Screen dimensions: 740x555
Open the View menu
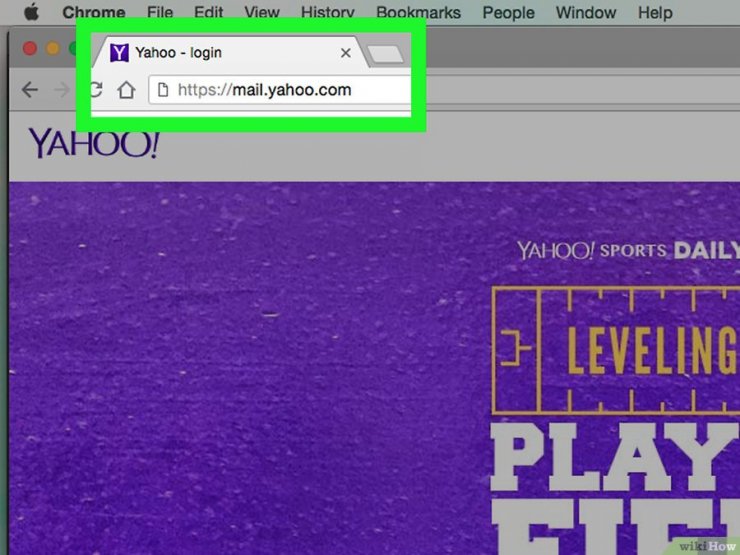pos(262,12)
